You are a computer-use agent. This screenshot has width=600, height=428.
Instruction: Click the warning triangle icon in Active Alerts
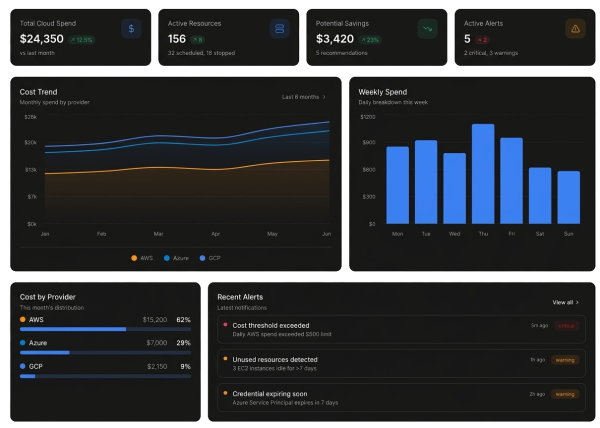pos(575,30)
